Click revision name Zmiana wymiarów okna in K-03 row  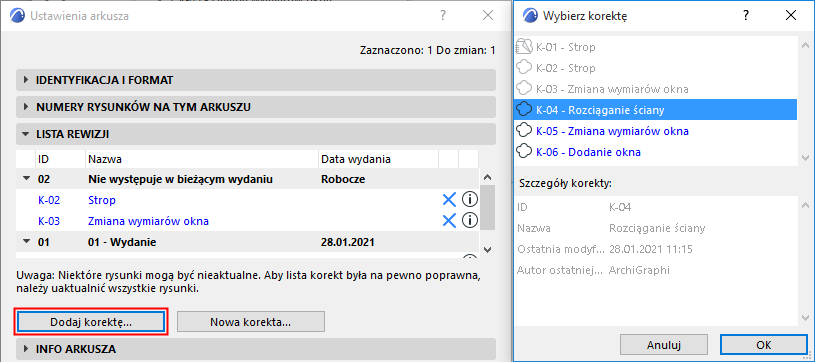click(x=149, y=221)
